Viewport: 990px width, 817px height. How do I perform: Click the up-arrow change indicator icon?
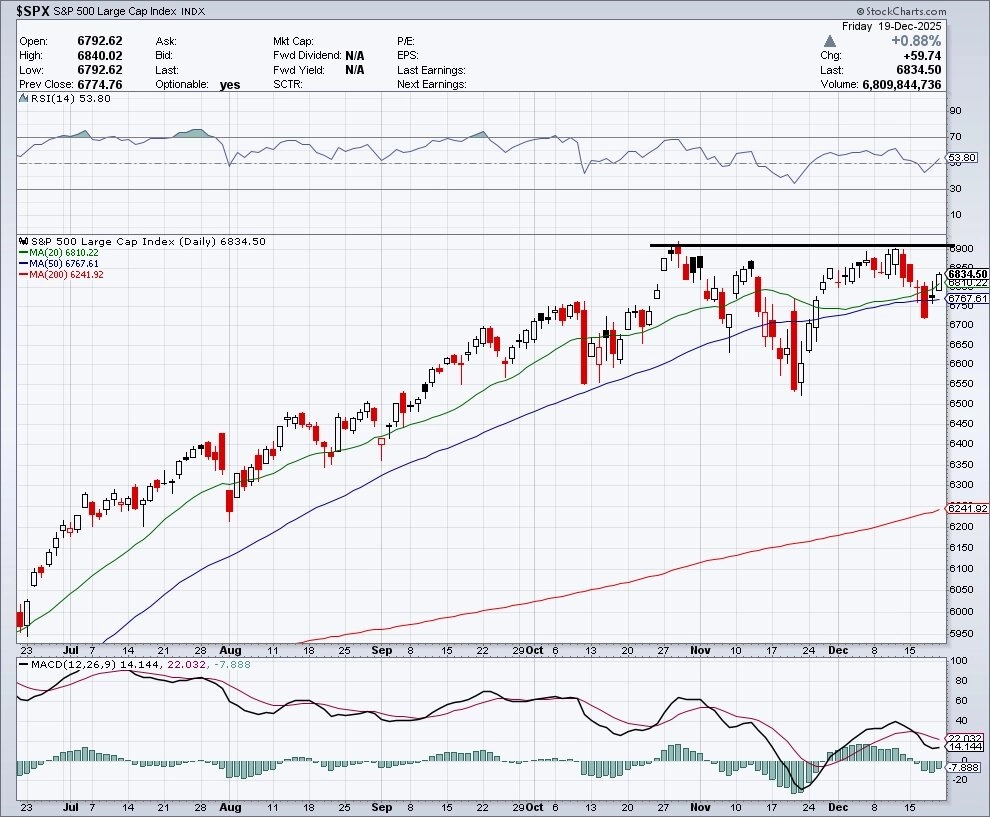[829, 42]
